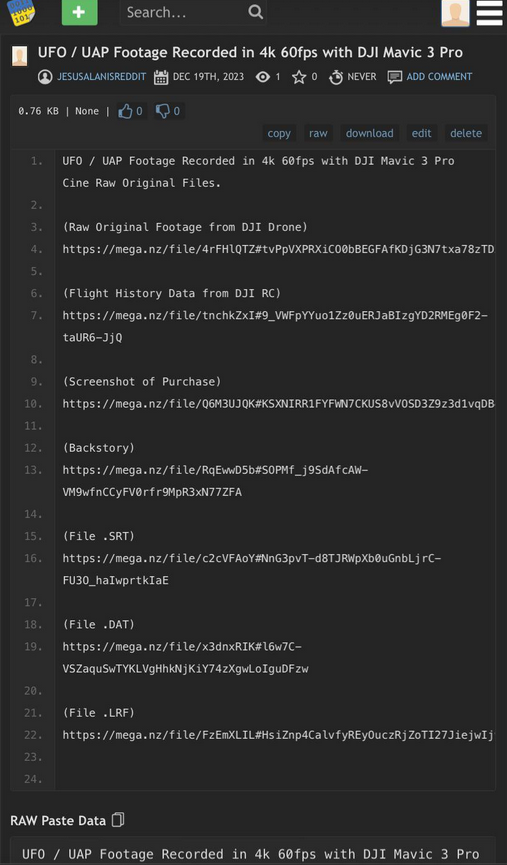The height and width of the screenshot is (865, 507).
Task: Click in the Search field
Action: coord(185,12)
